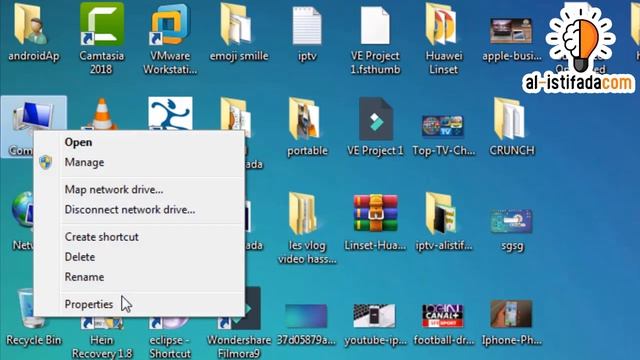The image size is (640, 360).
Task: Select the 37d05879a... image file
Action: [306, 316]
